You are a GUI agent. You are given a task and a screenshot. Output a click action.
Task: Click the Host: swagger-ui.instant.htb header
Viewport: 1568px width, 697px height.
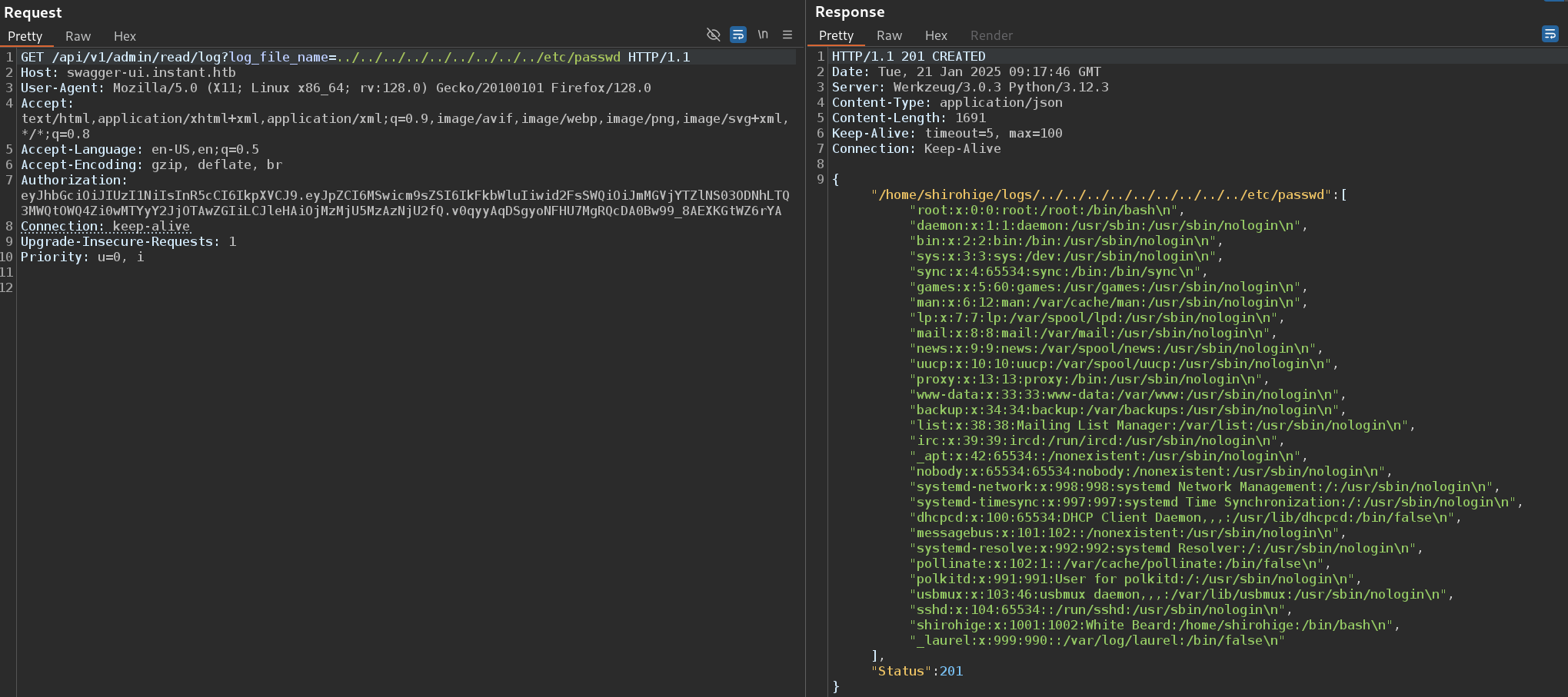128,72
